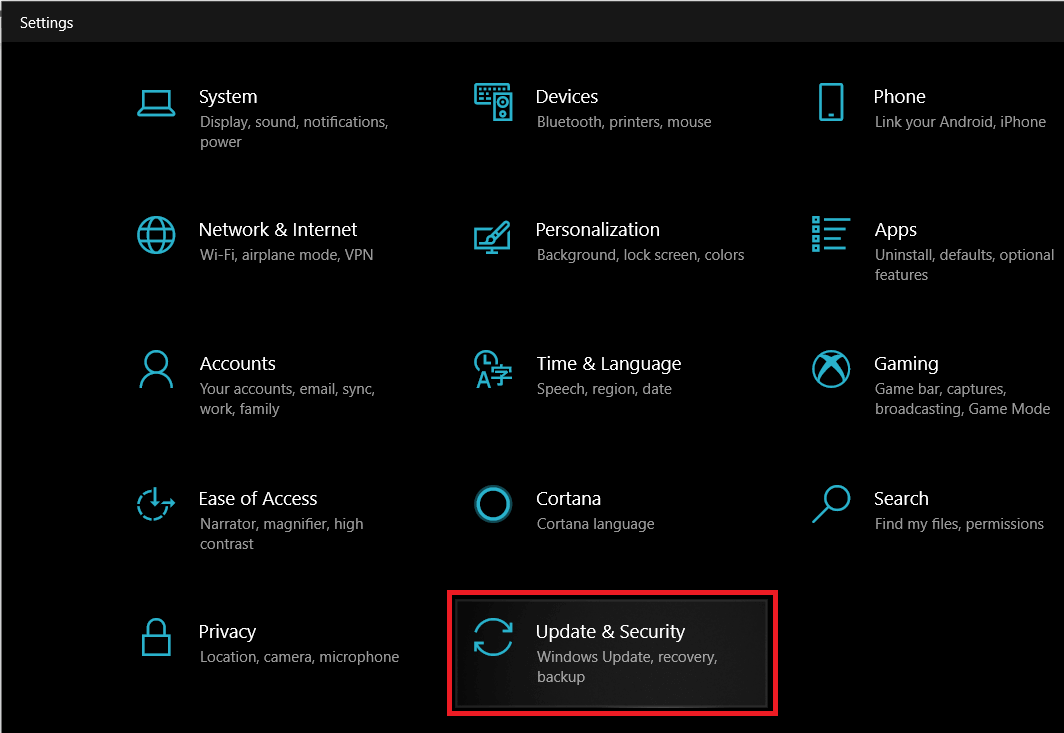Click the Settings title bar text
This screenshot has width=1064, height=733.
point(46,22)
